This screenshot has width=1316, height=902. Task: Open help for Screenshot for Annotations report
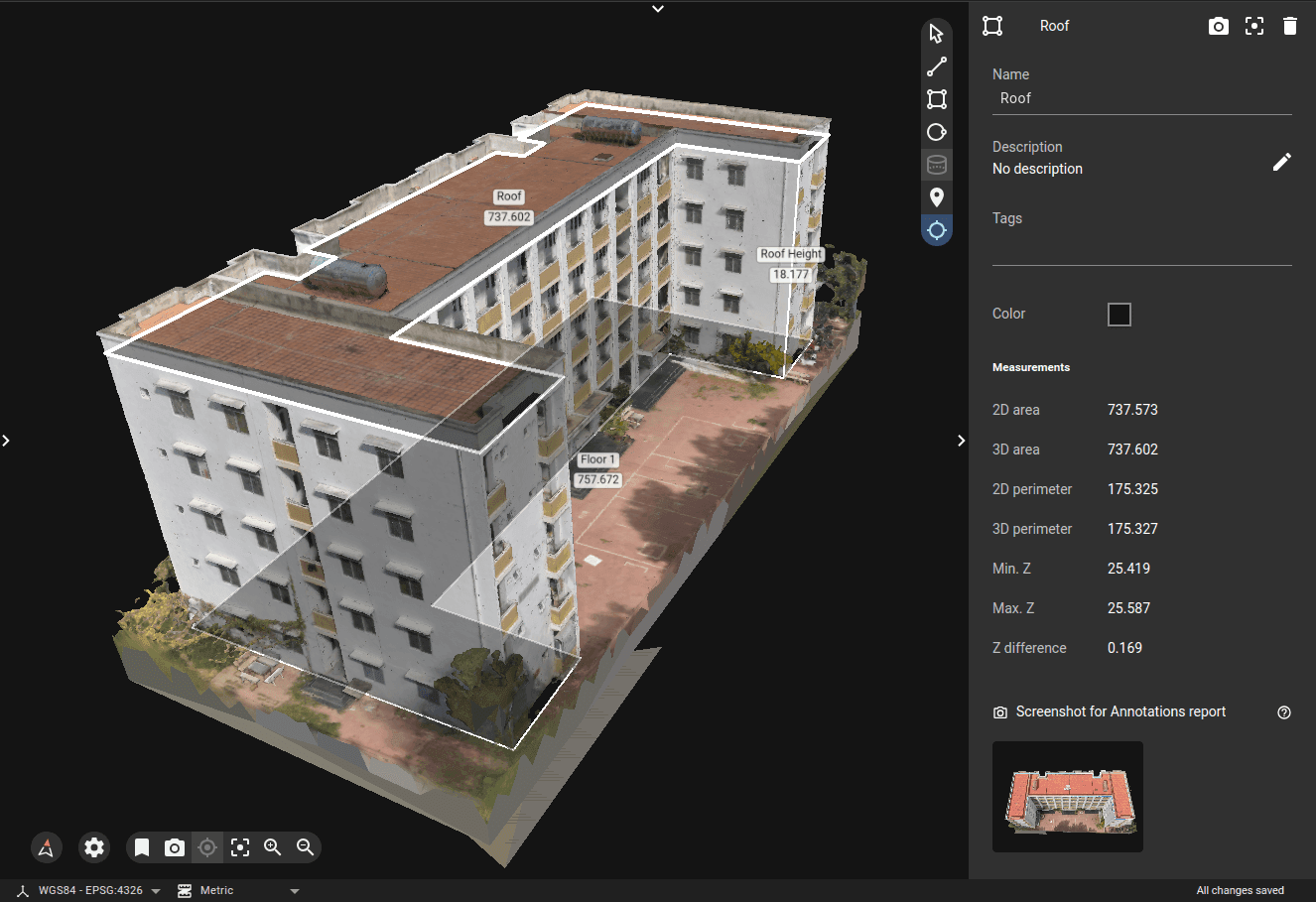[1284, 712]
